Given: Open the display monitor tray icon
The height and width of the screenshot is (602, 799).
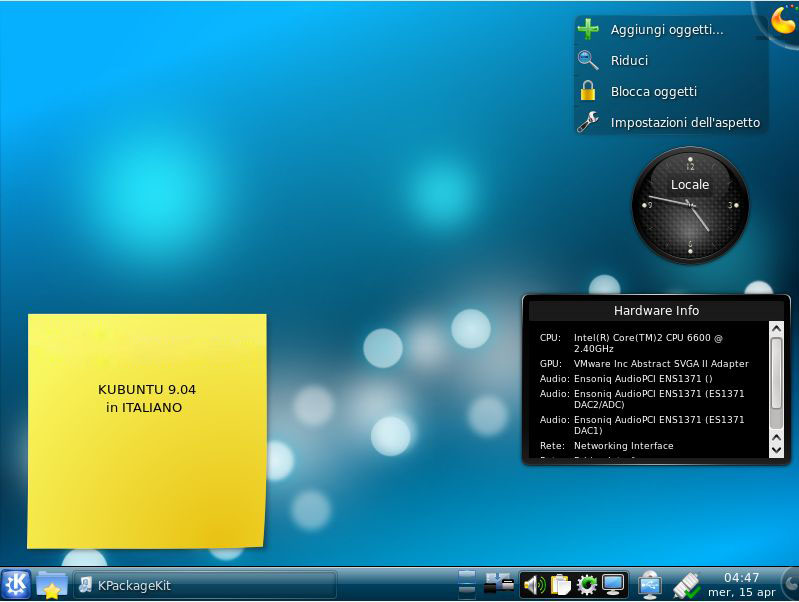Looking at the screenshot, I should click(x=613, y=585).
